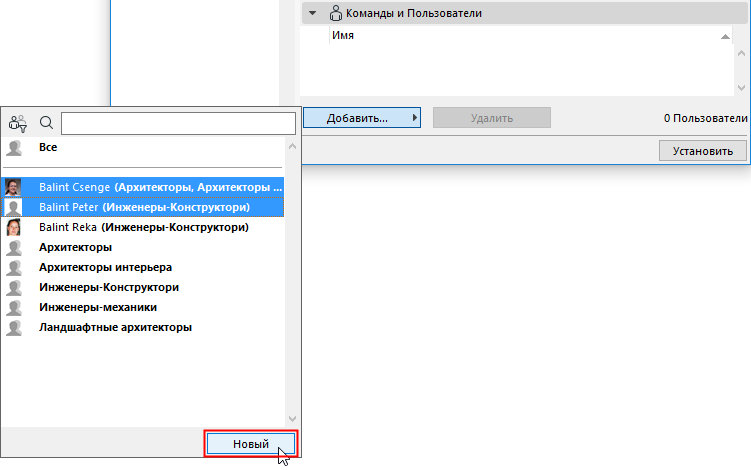Viewport: 751px width, 470px height.
Task: Click the teams table scroll-down arrow
Action: pos(741,88)
